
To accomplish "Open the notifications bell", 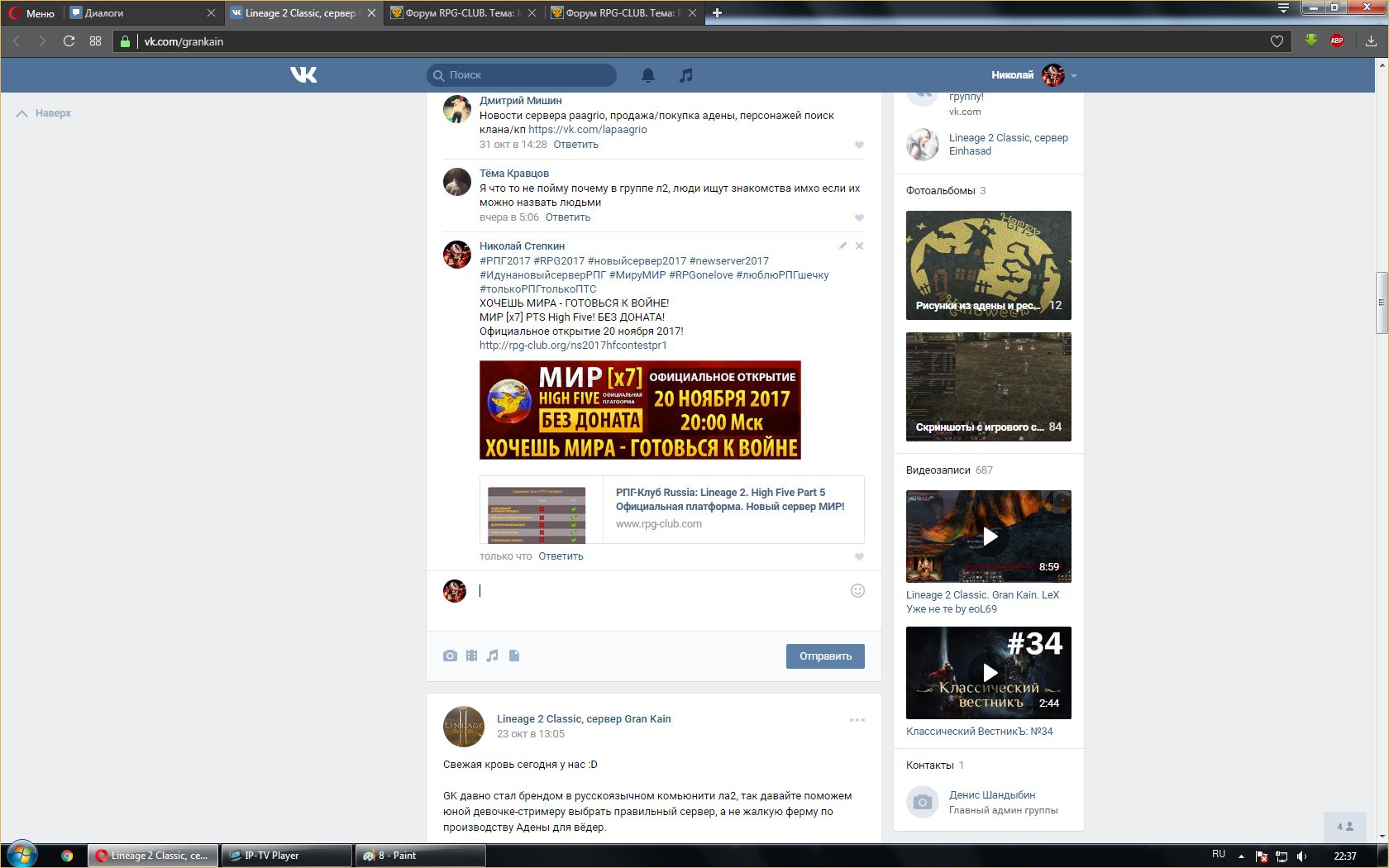I will coord(648,75).
